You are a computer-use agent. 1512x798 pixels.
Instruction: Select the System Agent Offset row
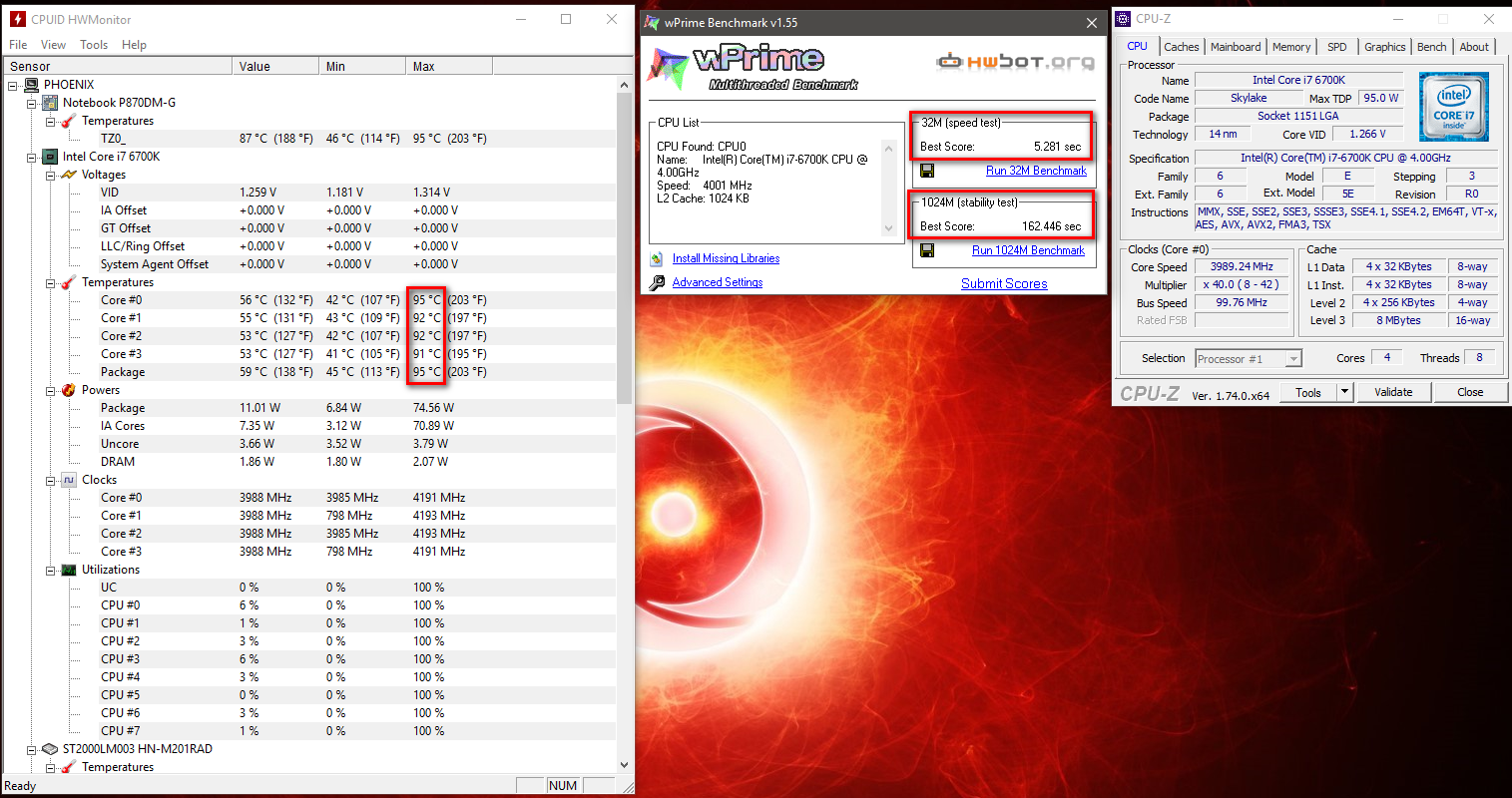pos(309,264)
